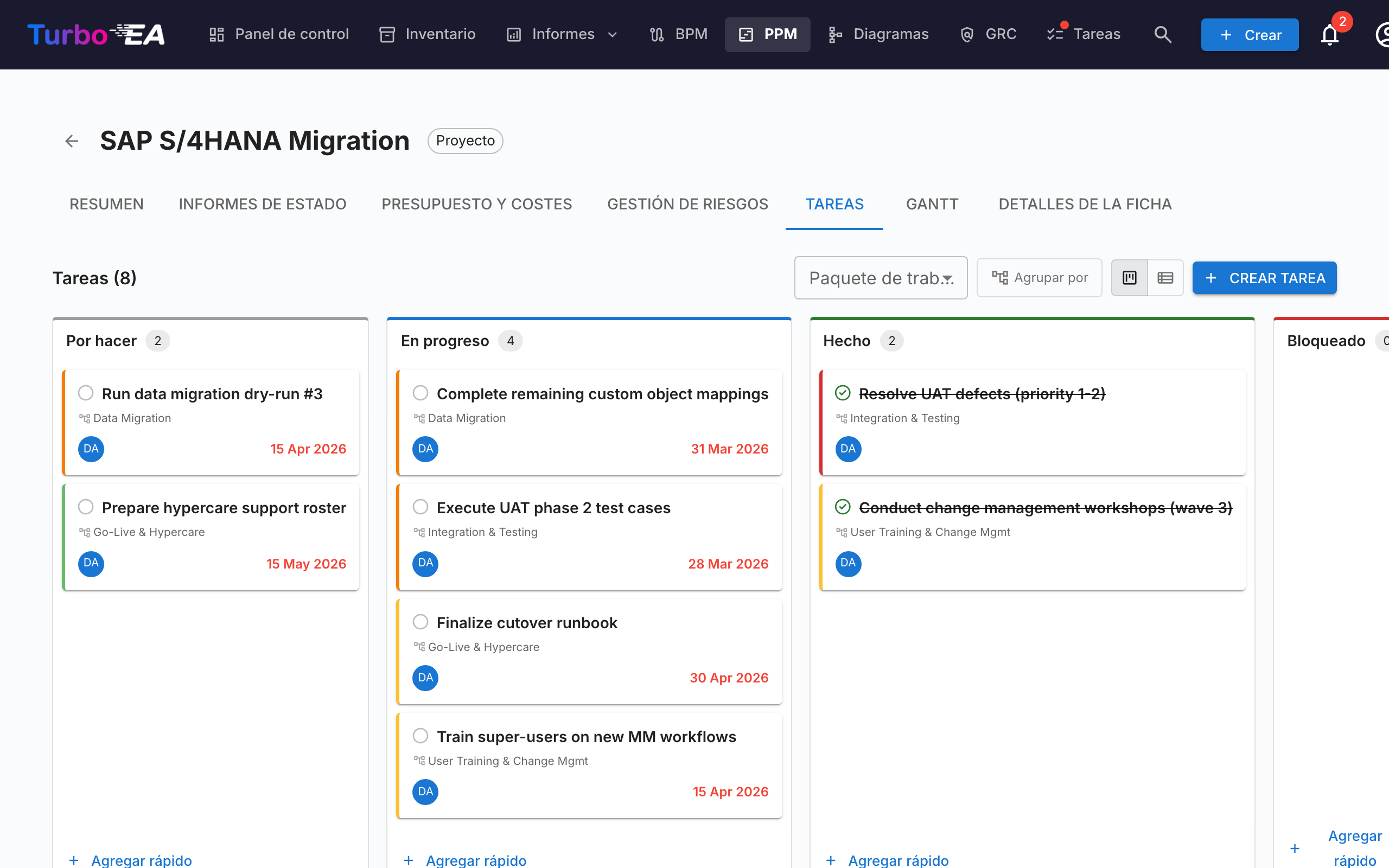Click the work package icon beside Data Migration on dry-run card
The width and height of the screenshot is (1389, 868).
pos(85,418)
